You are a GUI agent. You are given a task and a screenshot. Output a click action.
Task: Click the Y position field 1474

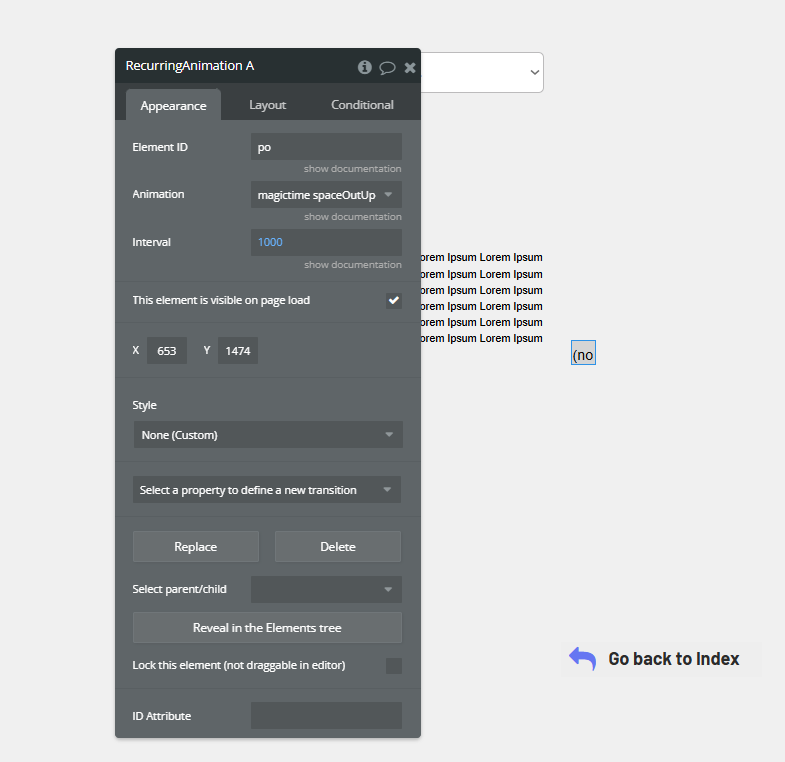[x=238, y=350]
